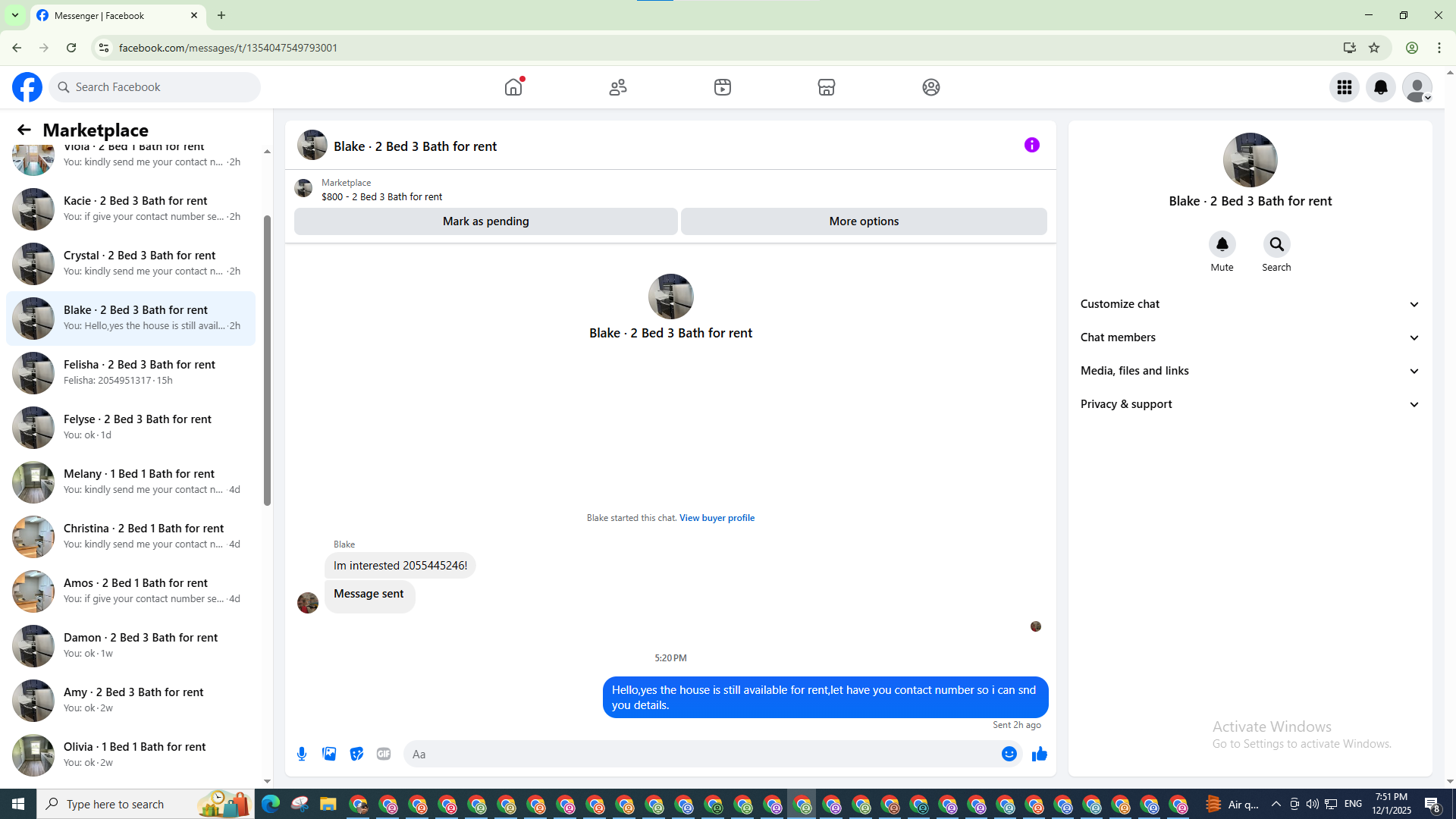Open the Marketplace storefront icon
The height and width of the screenshot is (819, 1456).
click(x=827, y=87)
